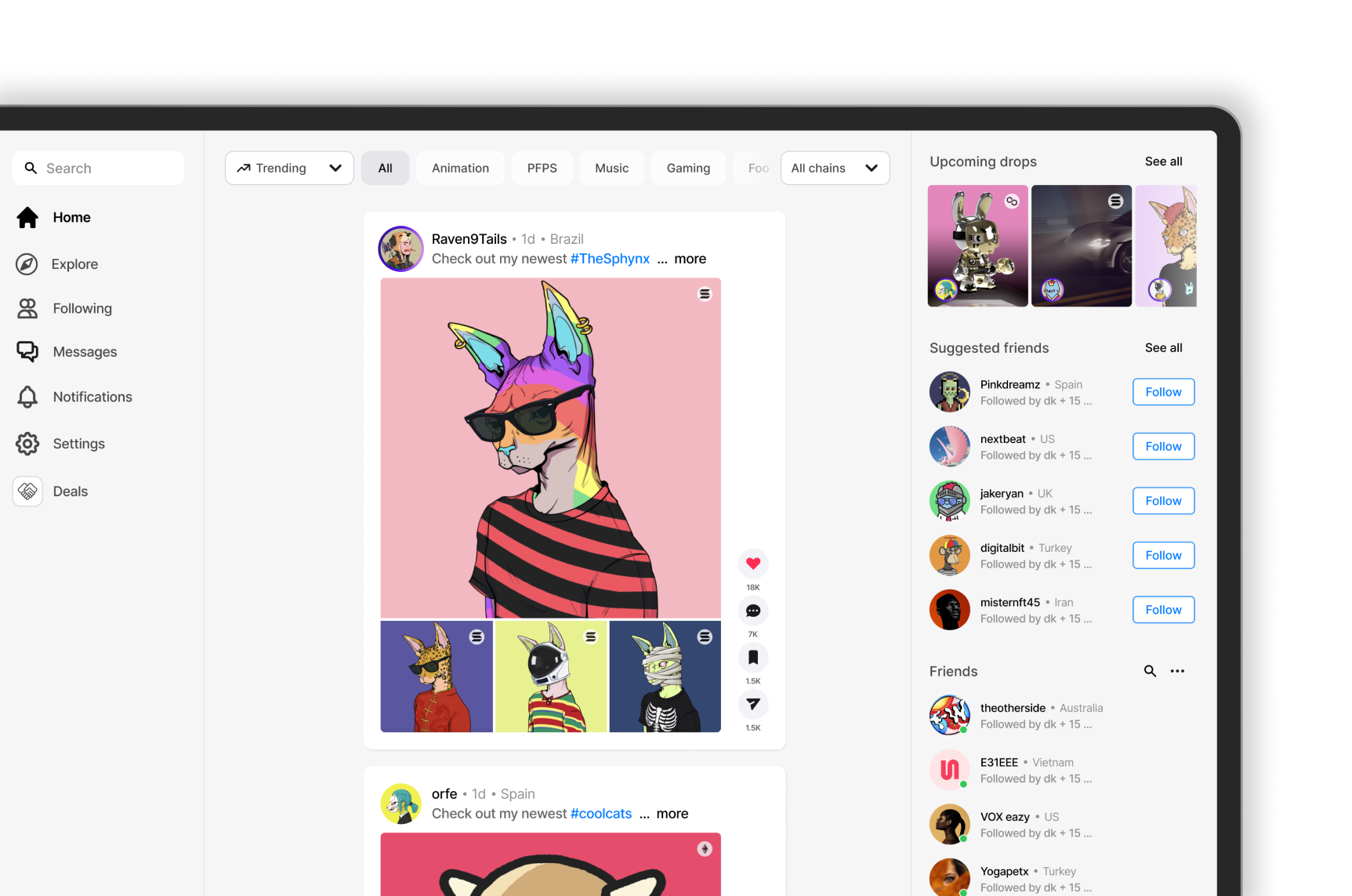Screen dimensions: 1352x896
Task: Click digitalbit avatar in Suggested friends
Action: point(950,555)
